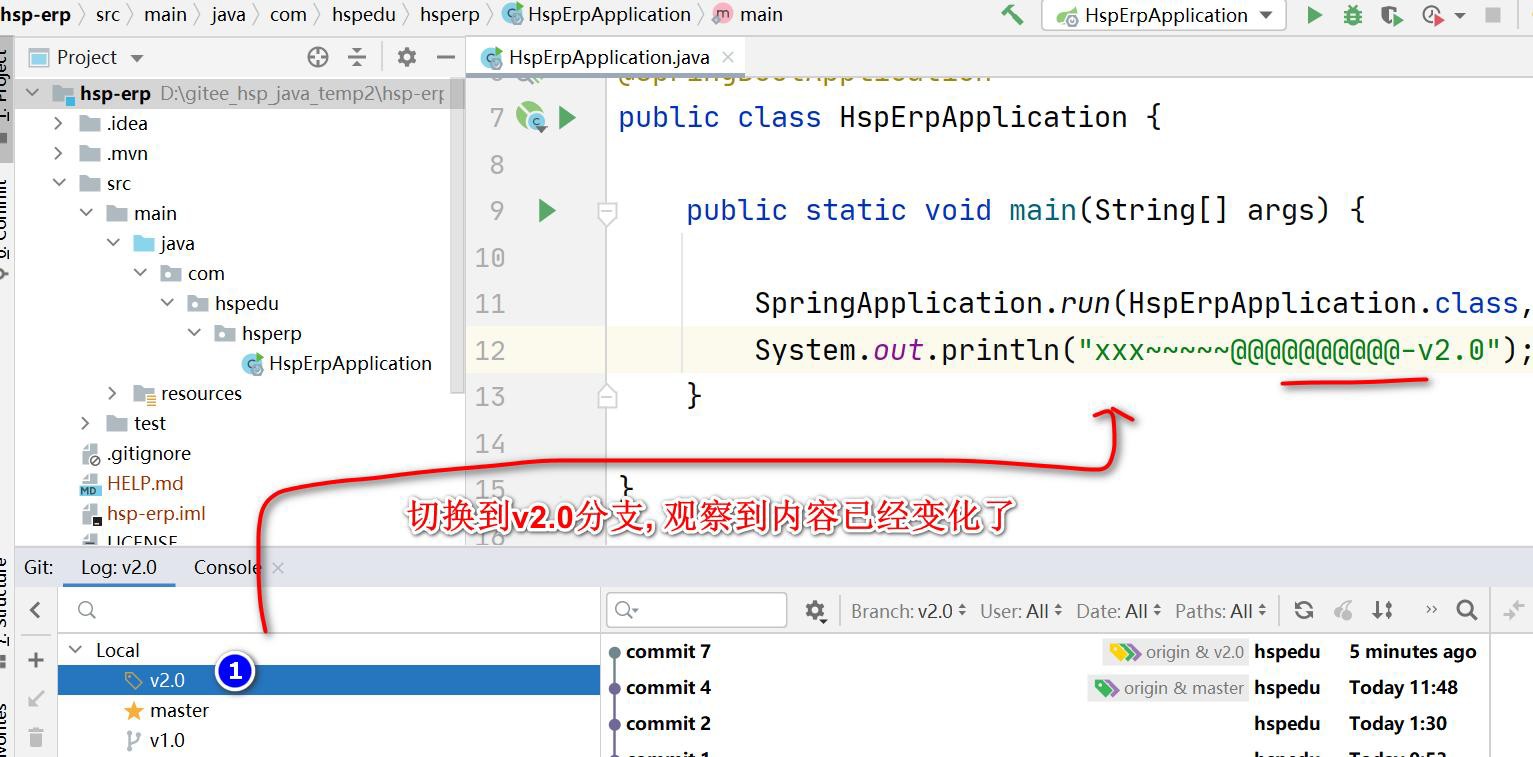This screenshot has height=757, width=1533.
Task: Click the run gutter arrow beside main method
Action: [x=547, y=210]
